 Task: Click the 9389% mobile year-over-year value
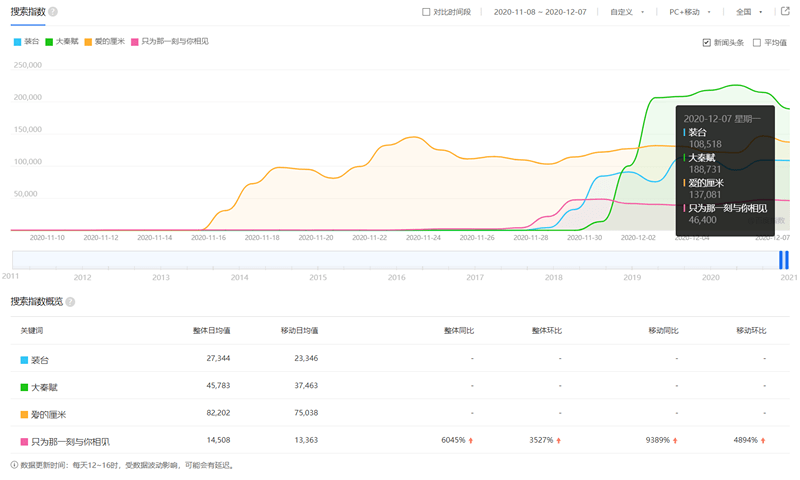coord(658,440)
